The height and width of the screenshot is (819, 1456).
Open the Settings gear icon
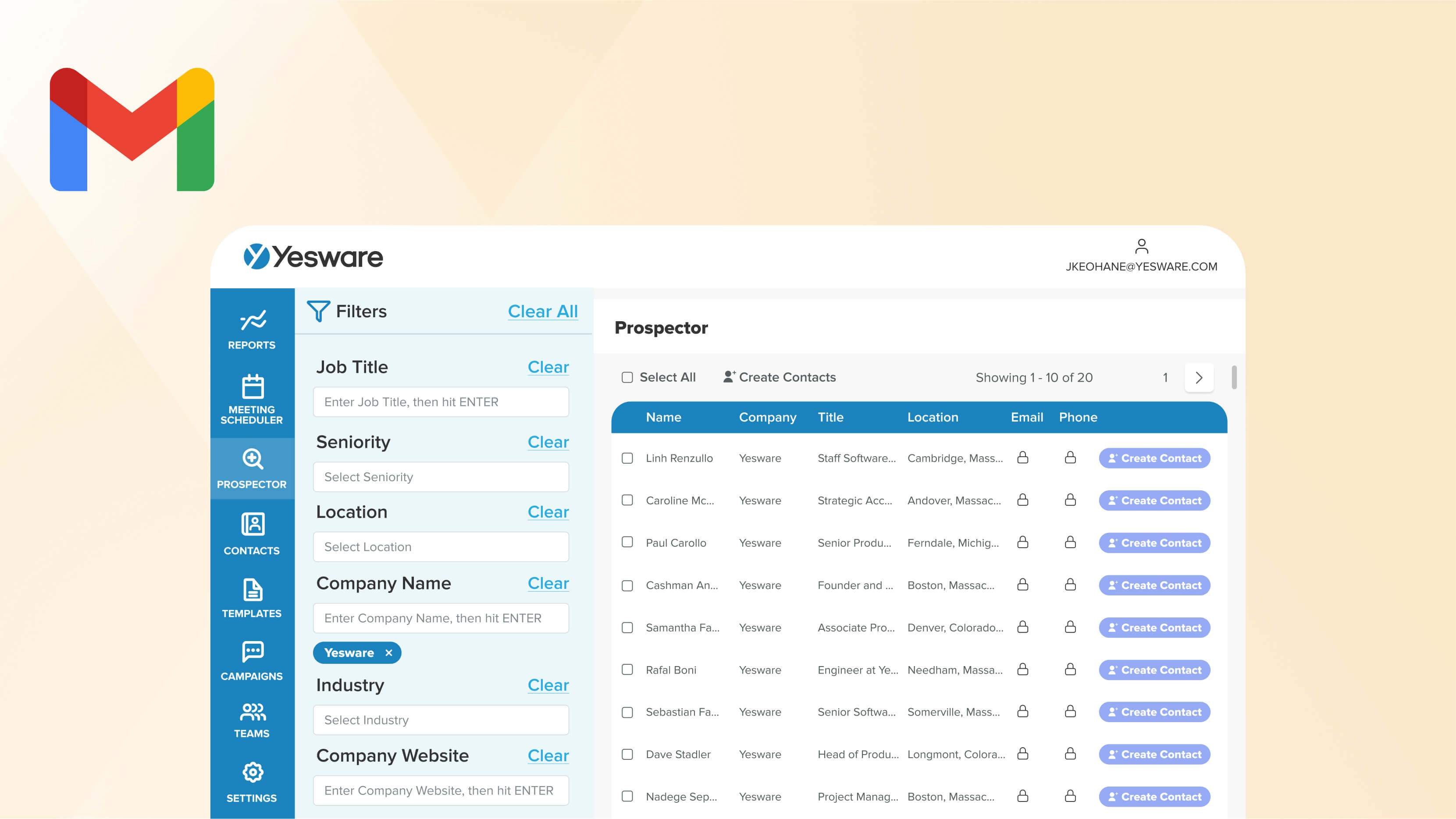pyautogui.click(x=253, y=772)
